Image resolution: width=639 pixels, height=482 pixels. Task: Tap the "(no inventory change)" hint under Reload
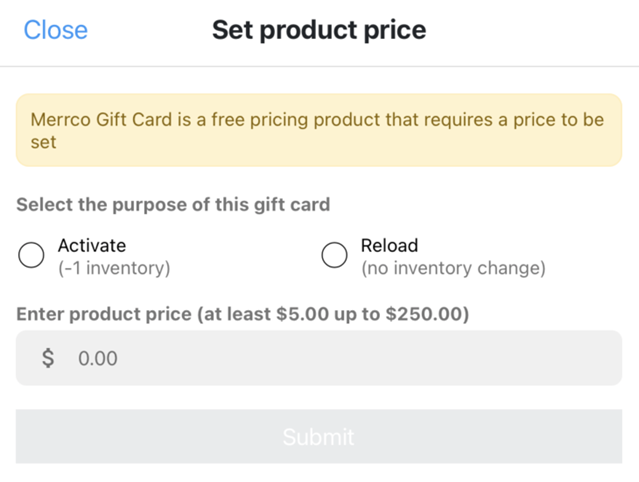[x=453, y=268]
